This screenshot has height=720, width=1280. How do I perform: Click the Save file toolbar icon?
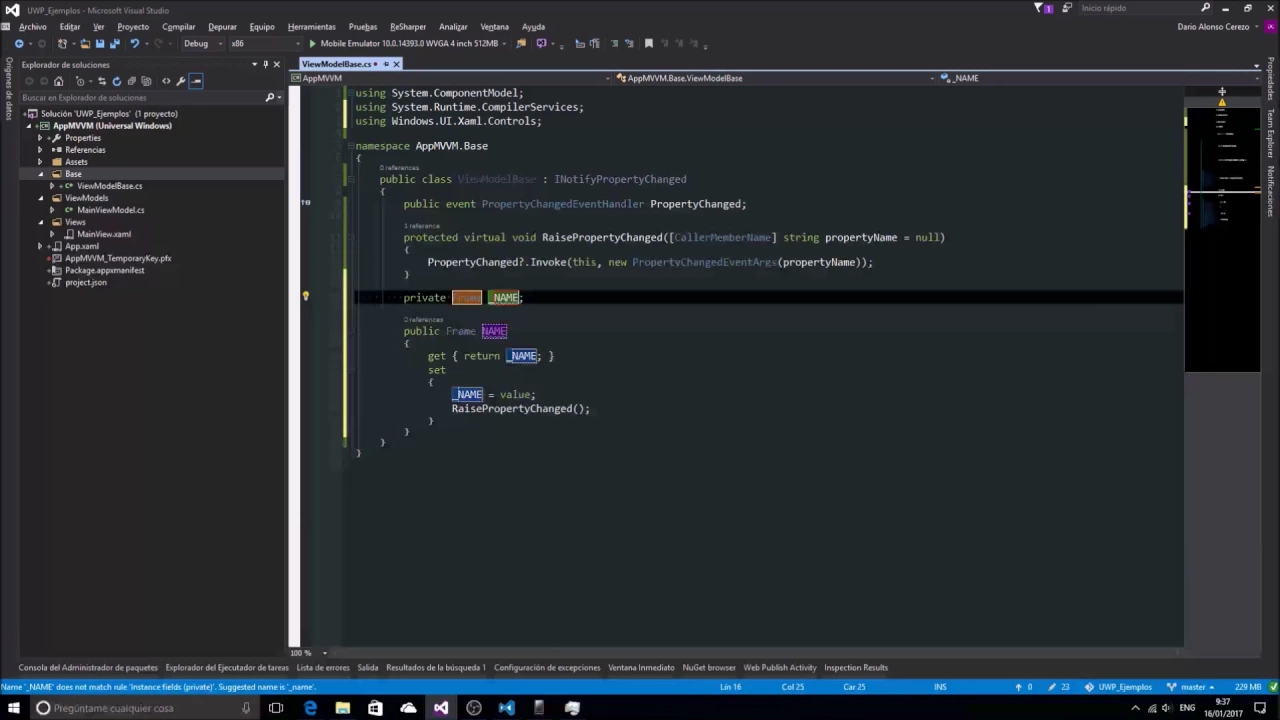[x=99, y=44]
